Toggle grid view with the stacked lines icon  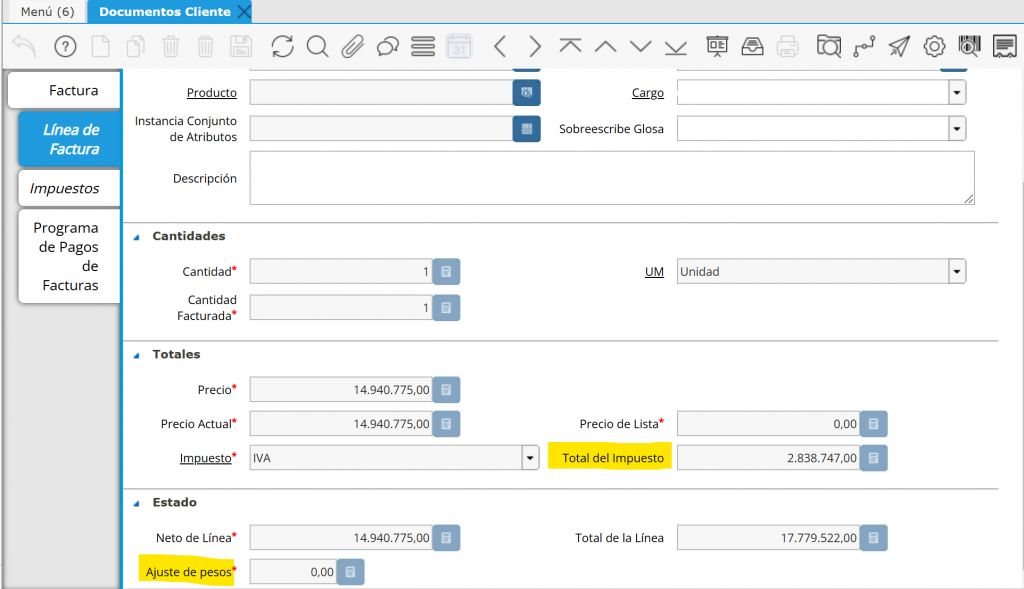click(x=423, y=46)
